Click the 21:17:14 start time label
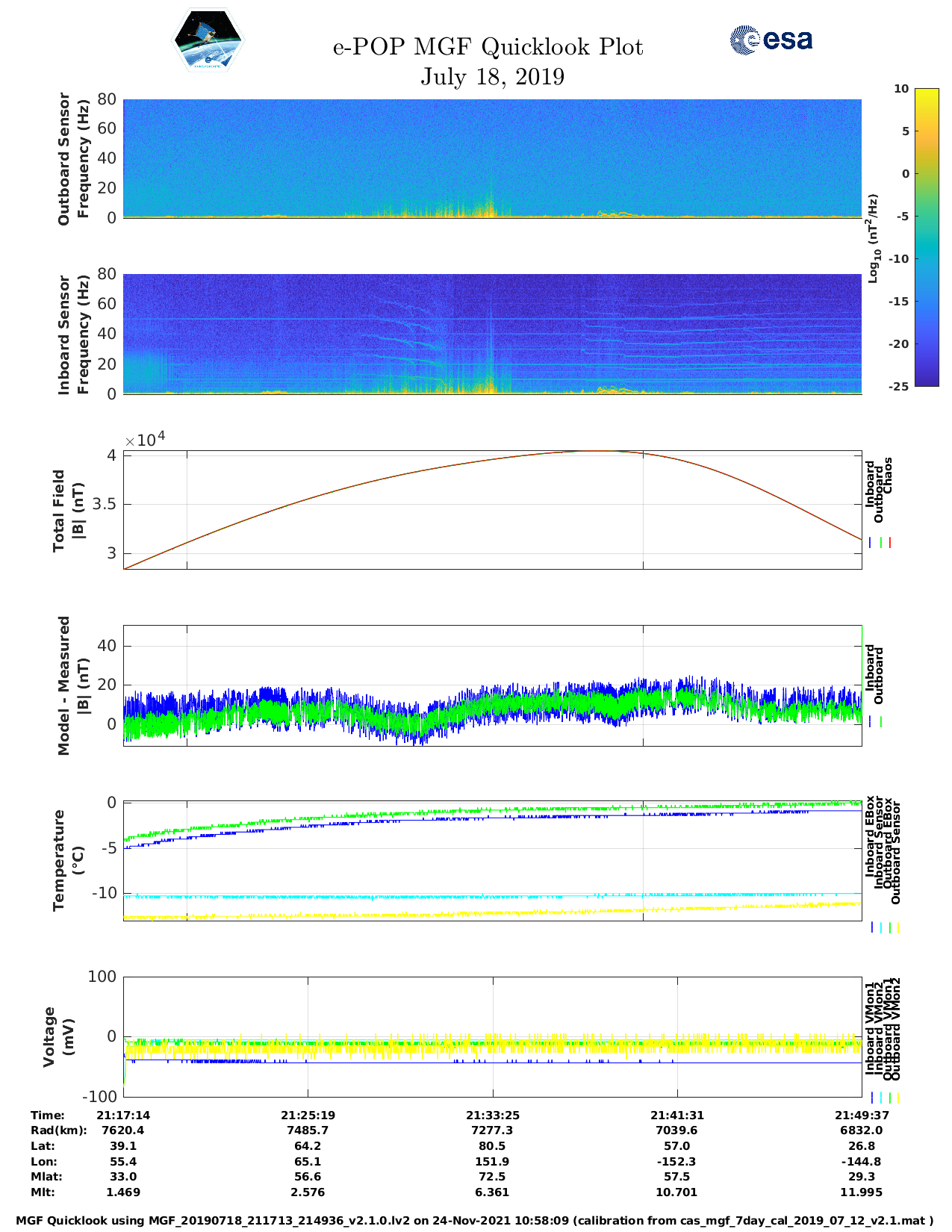This screenshot has height=1232, width=952. (x=123, y=1115)
